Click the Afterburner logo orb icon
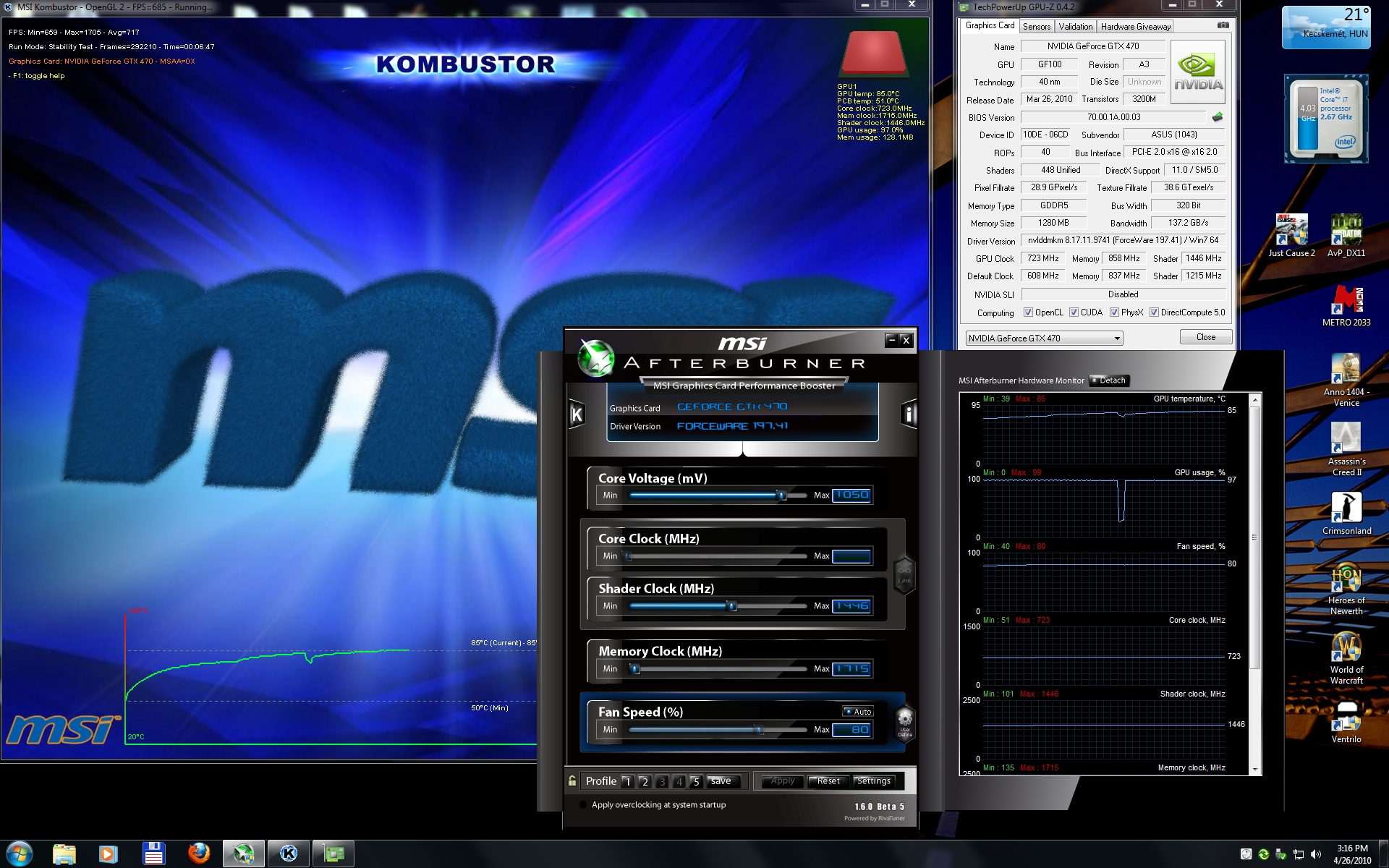Viewport: 1389px width, 868px height. (596, 358)
